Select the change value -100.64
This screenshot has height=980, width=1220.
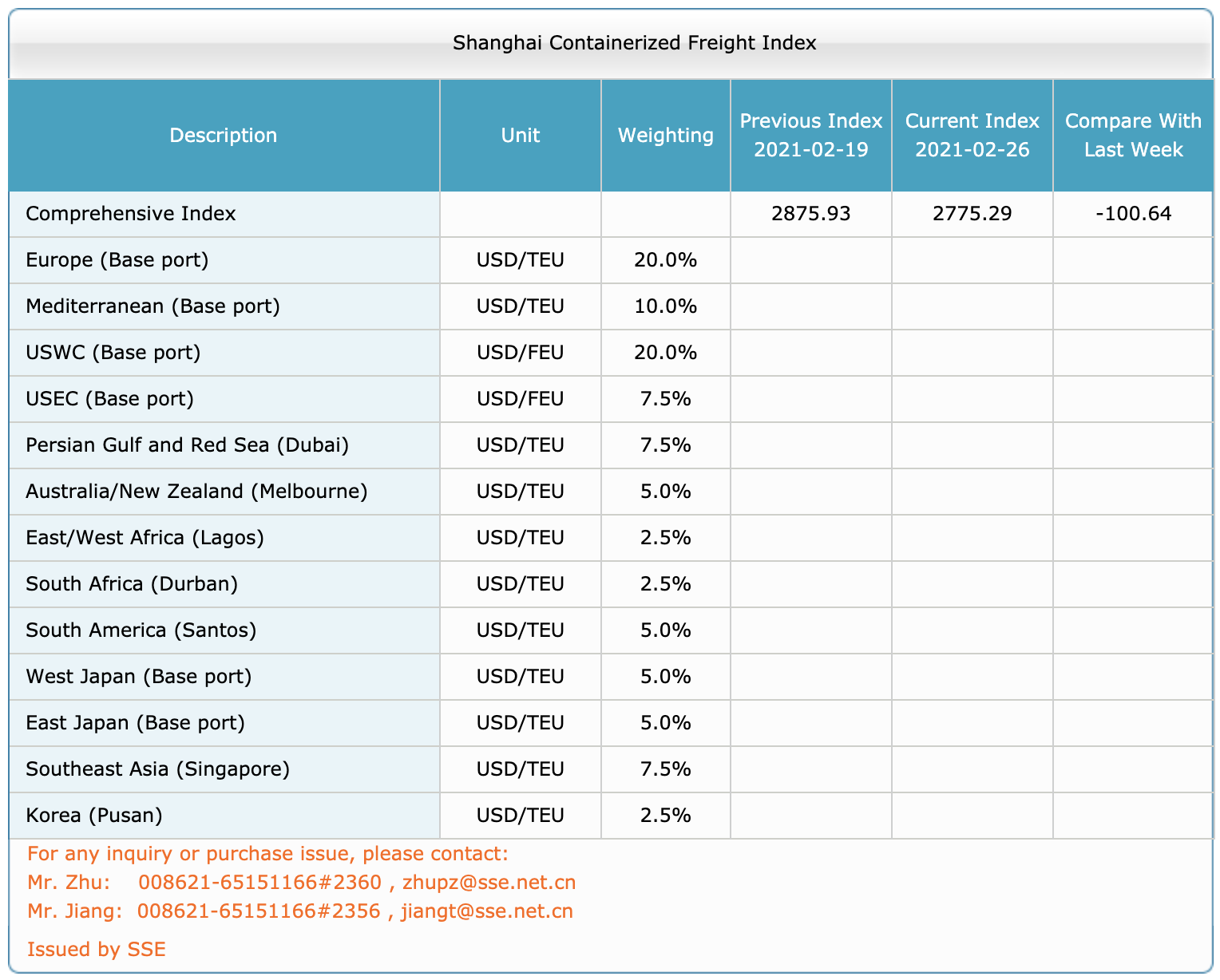click(1134, 214)
